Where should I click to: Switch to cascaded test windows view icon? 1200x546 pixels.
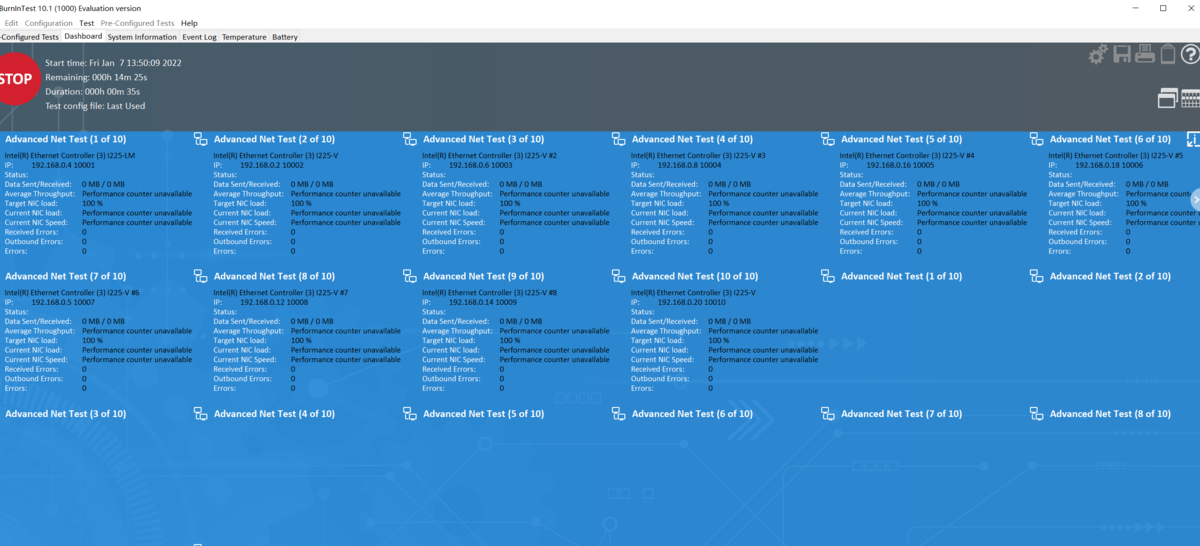(x=1168, y=98)
